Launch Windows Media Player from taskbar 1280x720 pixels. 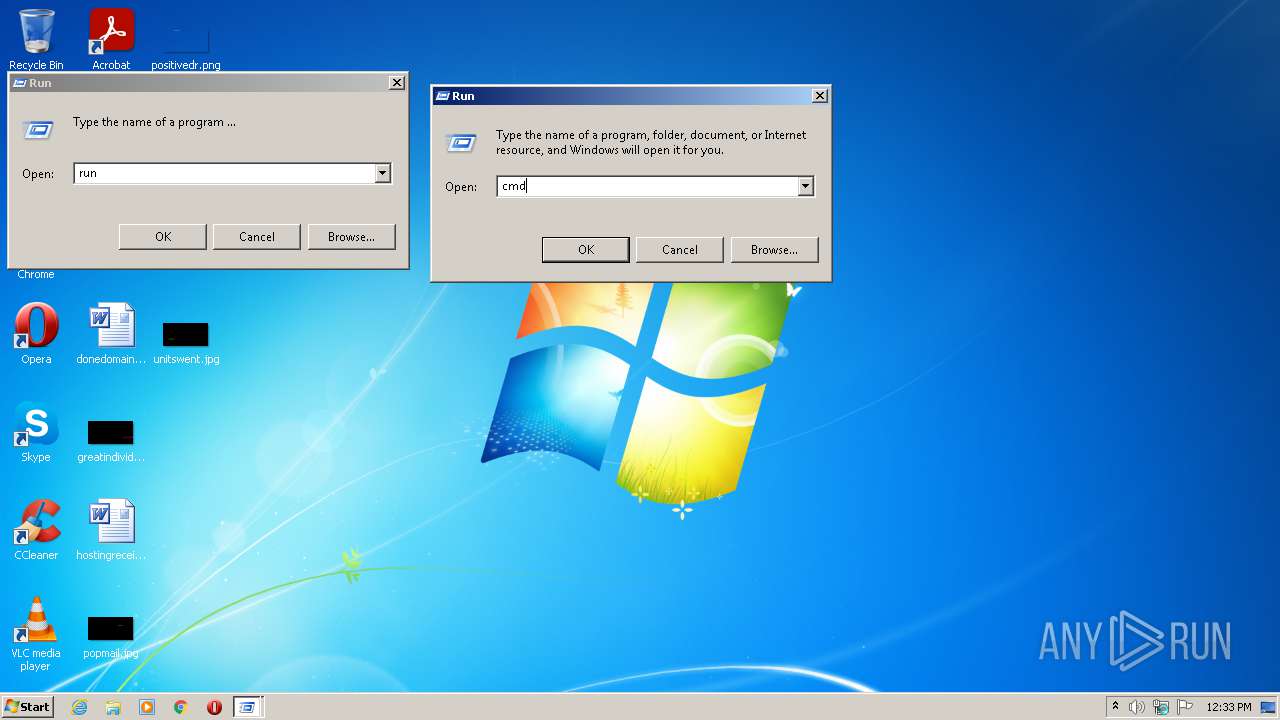tap(147, 707)
